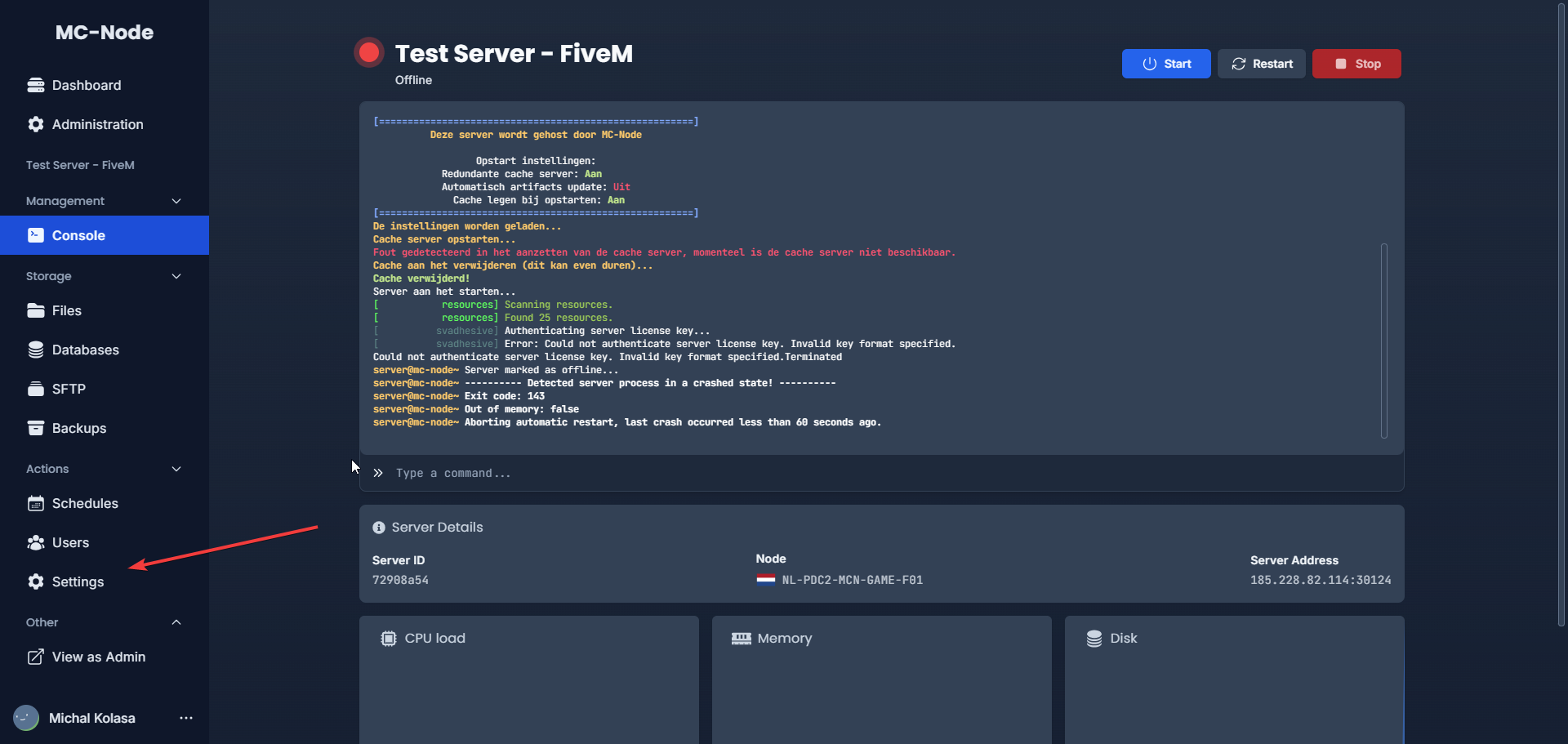1568x744 pixels.
Task: Click the page scrollbar on right edge
Action: pos(1561,314)
